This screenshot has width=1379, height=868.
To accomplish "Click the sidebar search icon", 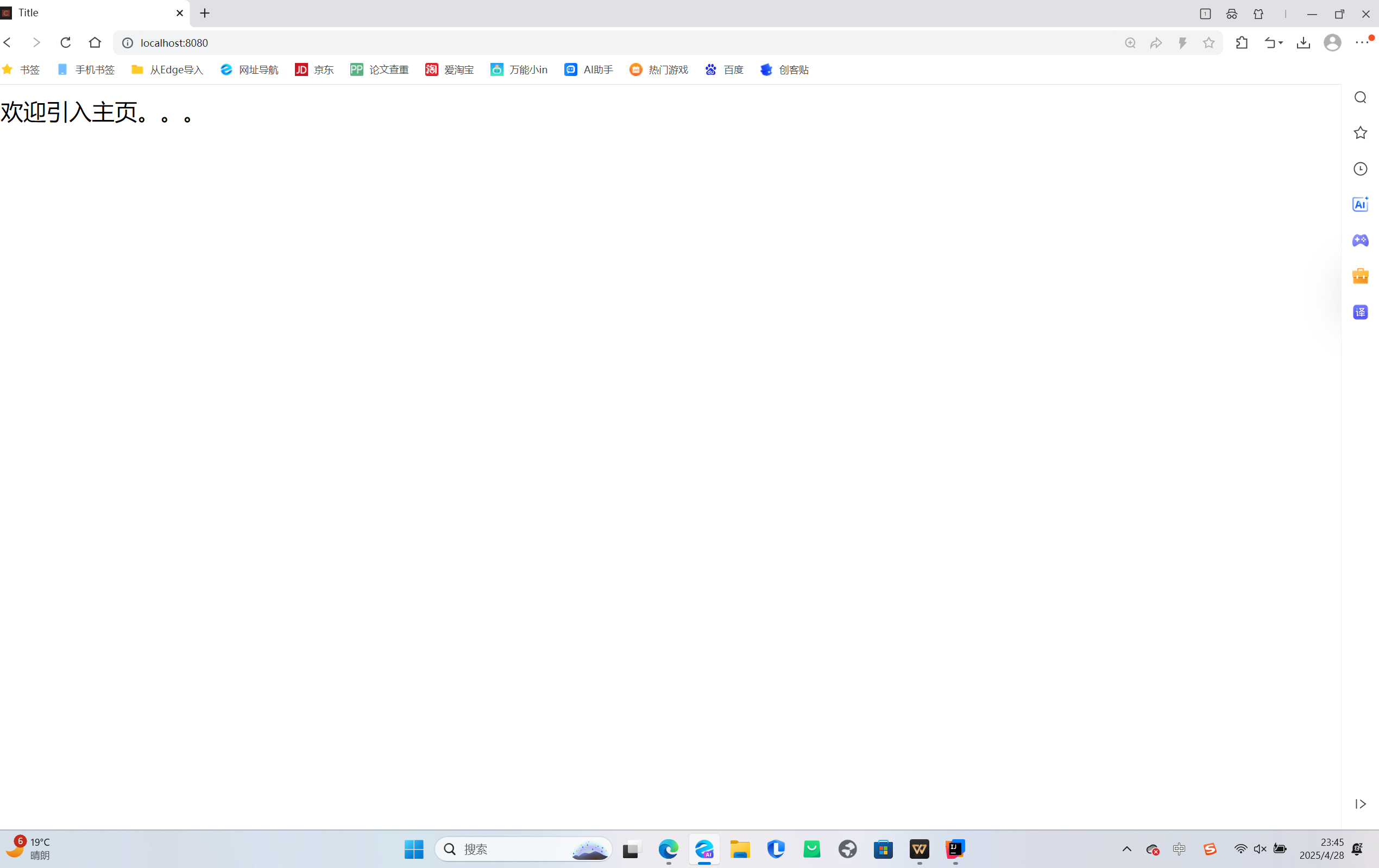I will click(x=1360, y=97).
